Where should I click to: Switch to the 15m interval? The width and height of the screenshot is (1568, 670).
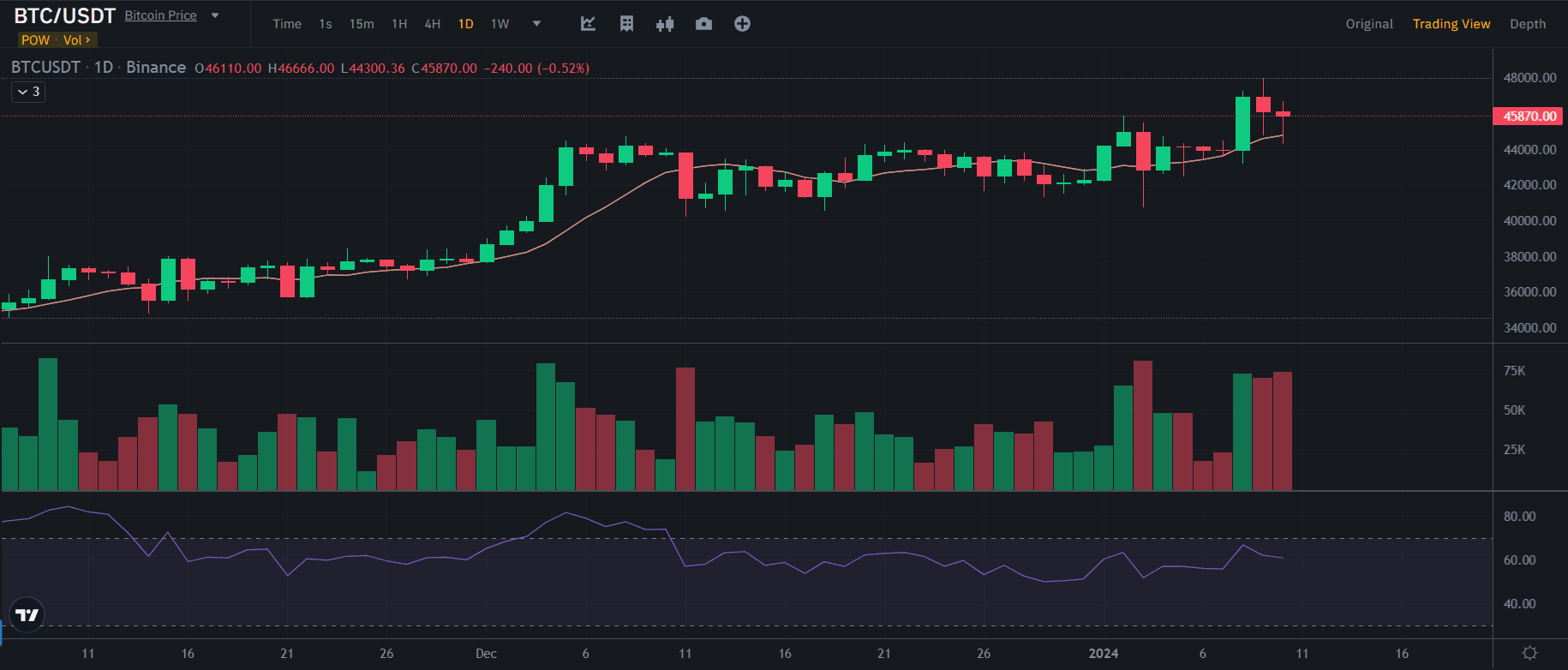coord(362,24)
